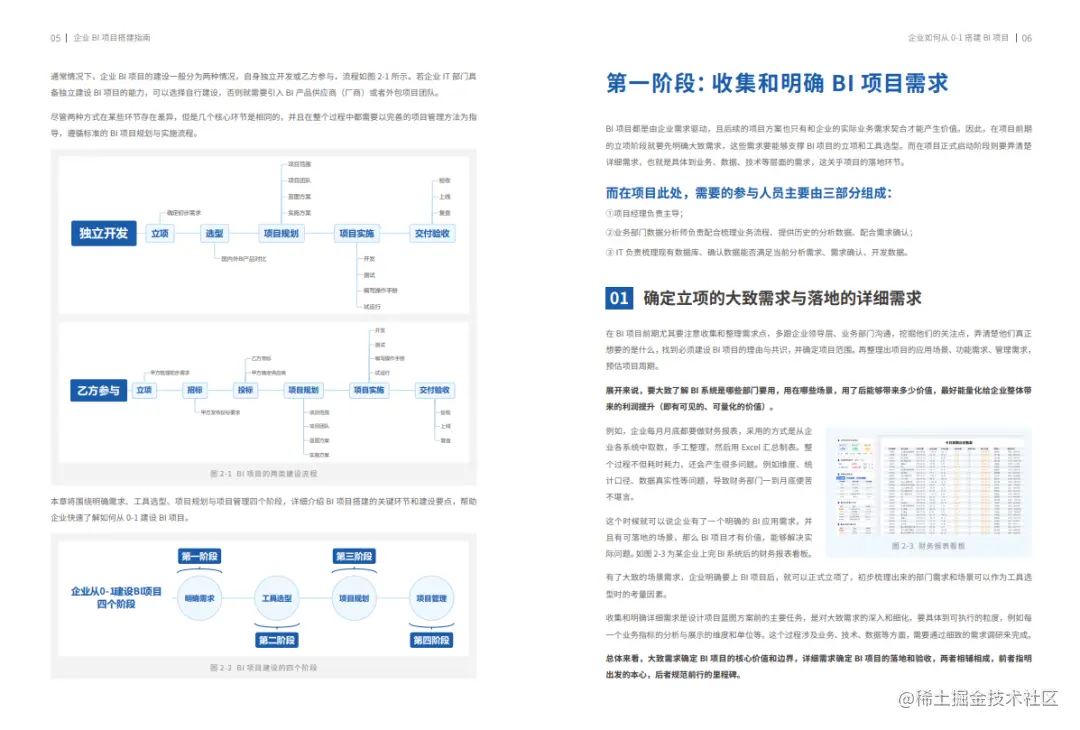Select the 项目规划 circle in four-stage diagram
The width and height of the screenshot is (1080, 730).
(x=354, y=598)
